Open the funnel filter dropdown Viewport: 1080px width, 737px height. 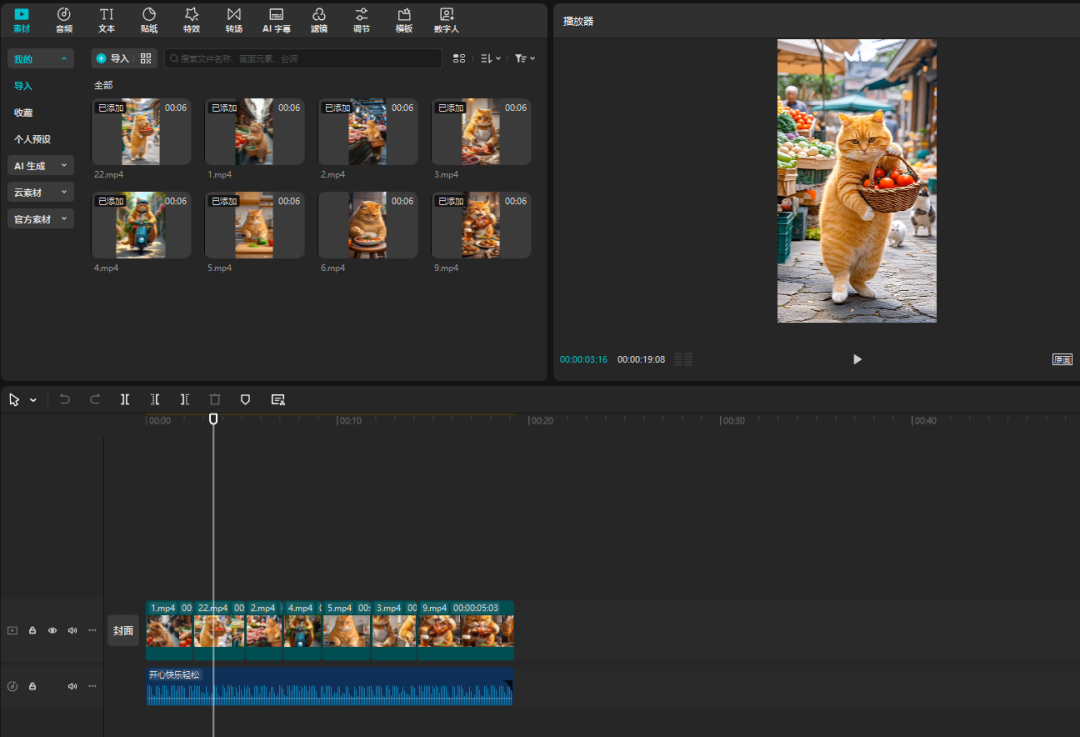pyautogui.click(x=525, y=59)
